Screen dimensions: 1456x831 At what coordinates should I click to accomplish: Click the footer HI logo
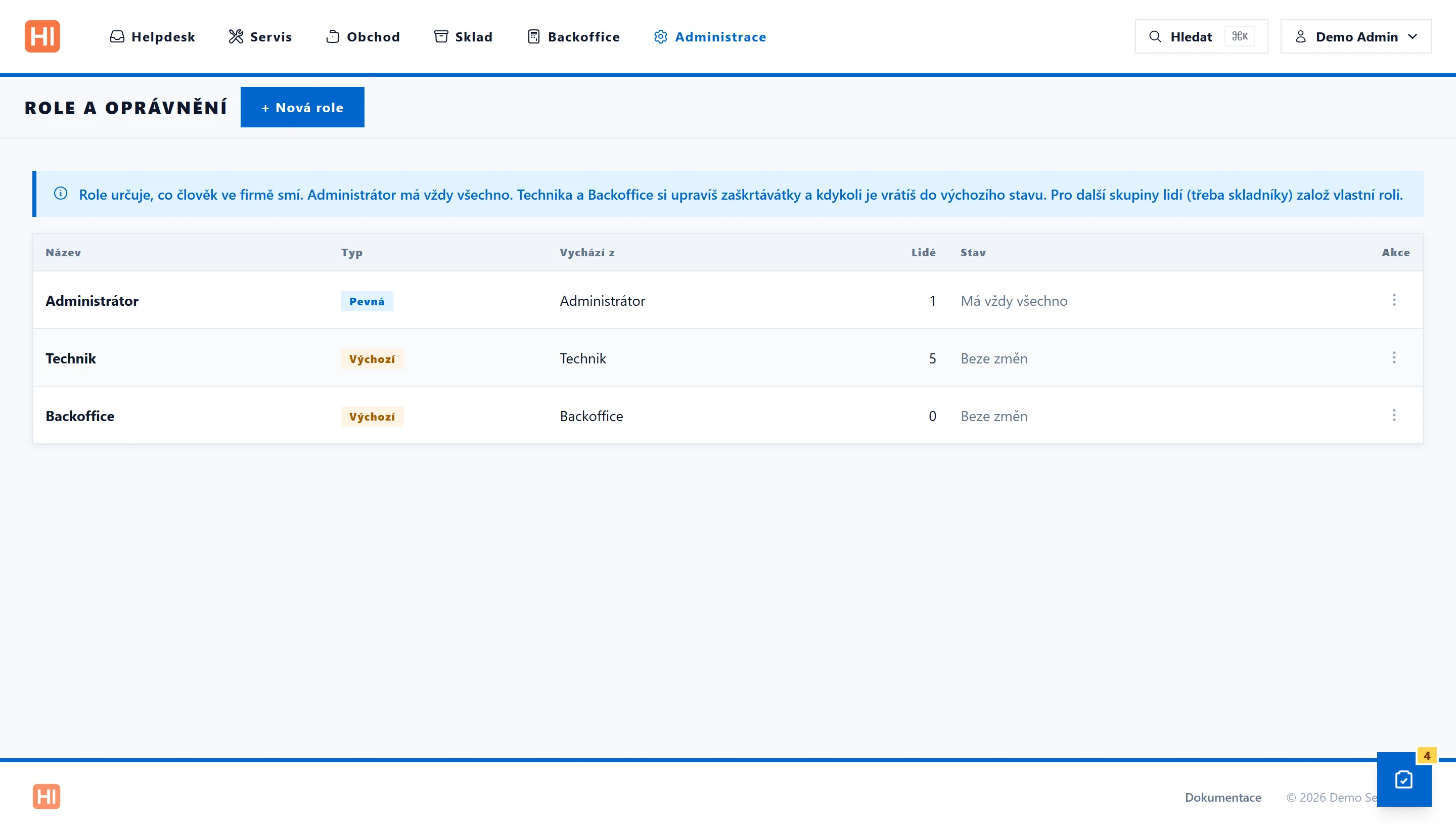(x=46, y=796)
